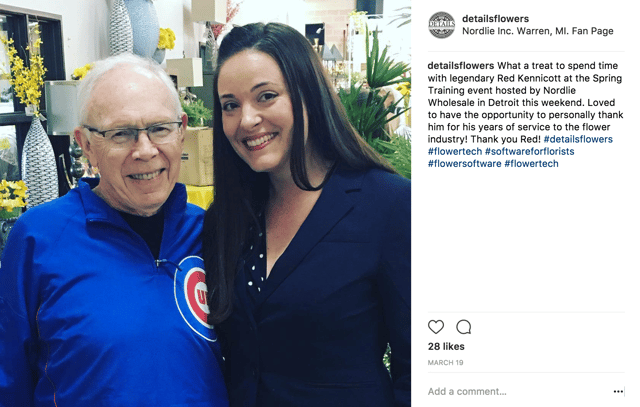The image size is (640, 407).
Task: Open Nordlie Inc. Warren, MI. Fan Page location
Action: 538,31
